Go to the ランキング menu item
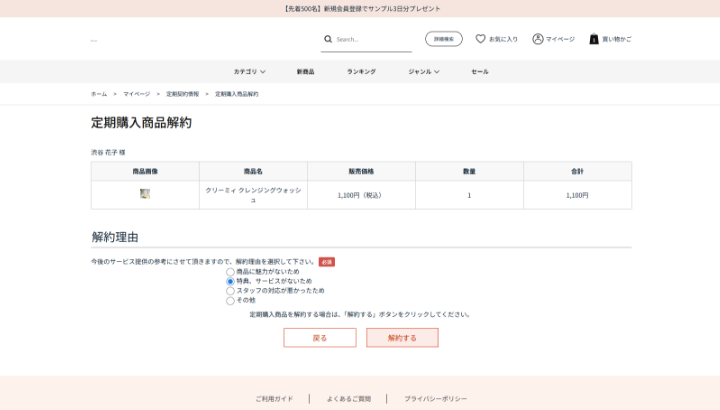The image size is (720, 410). tap(361, 72)
